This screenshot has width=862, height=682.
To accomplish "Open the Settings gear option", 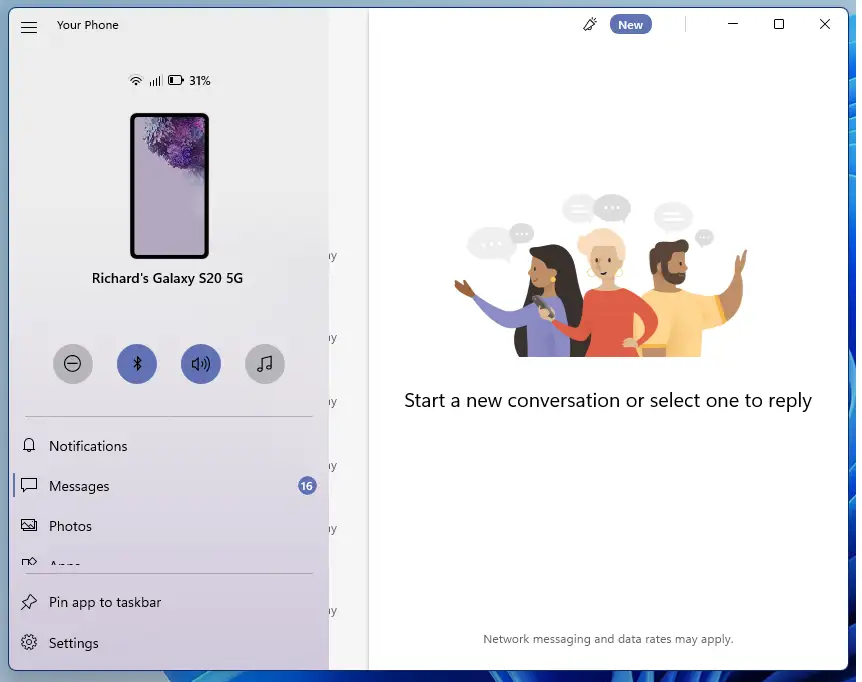I will tap(73, 643).
